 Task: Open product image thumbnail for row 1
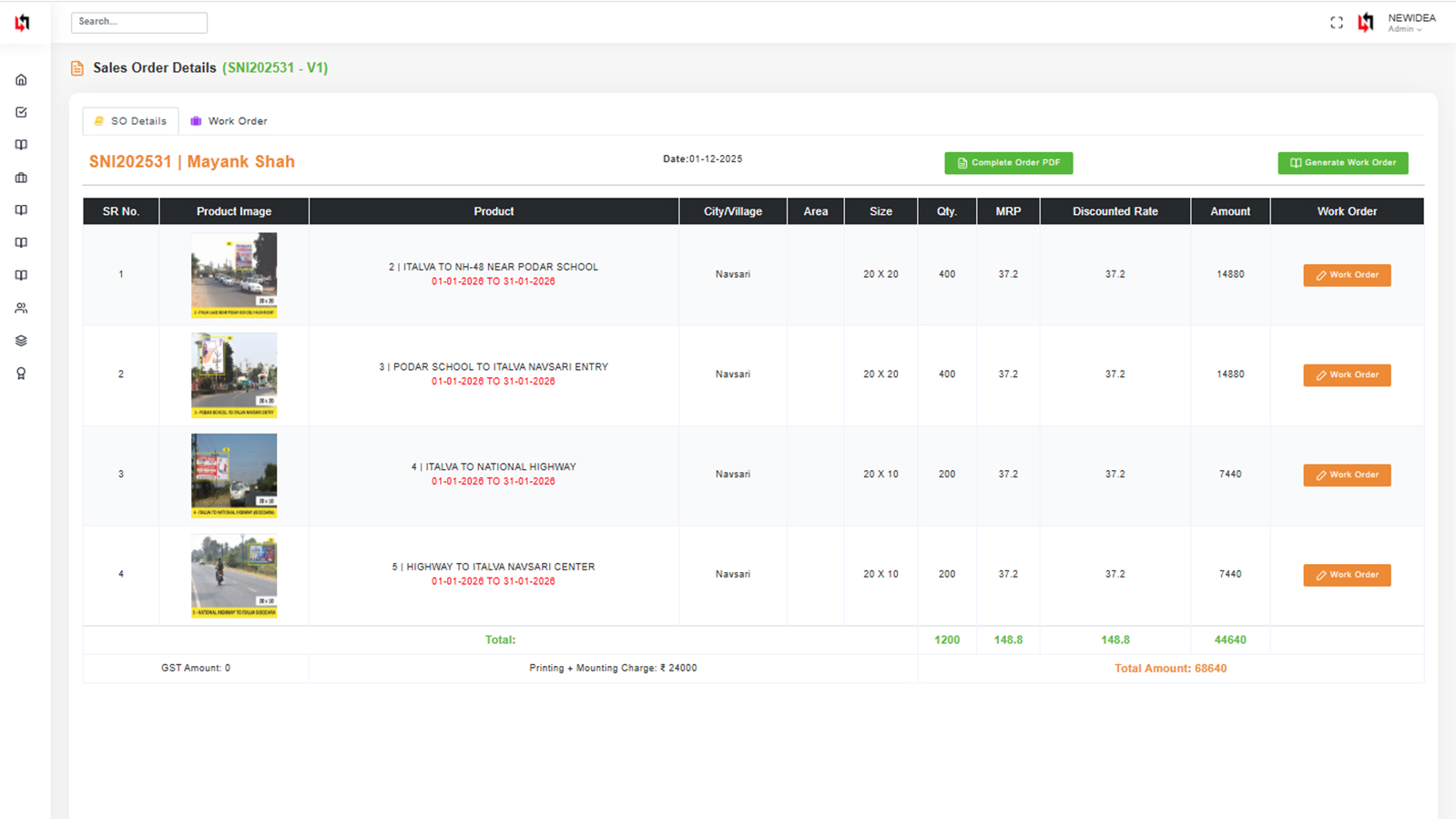click(234, 275)
